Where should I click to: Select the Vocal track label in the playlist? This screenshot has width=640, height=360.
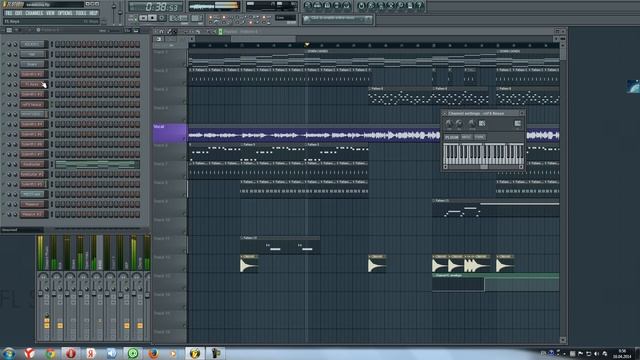(x=169, y=133)
